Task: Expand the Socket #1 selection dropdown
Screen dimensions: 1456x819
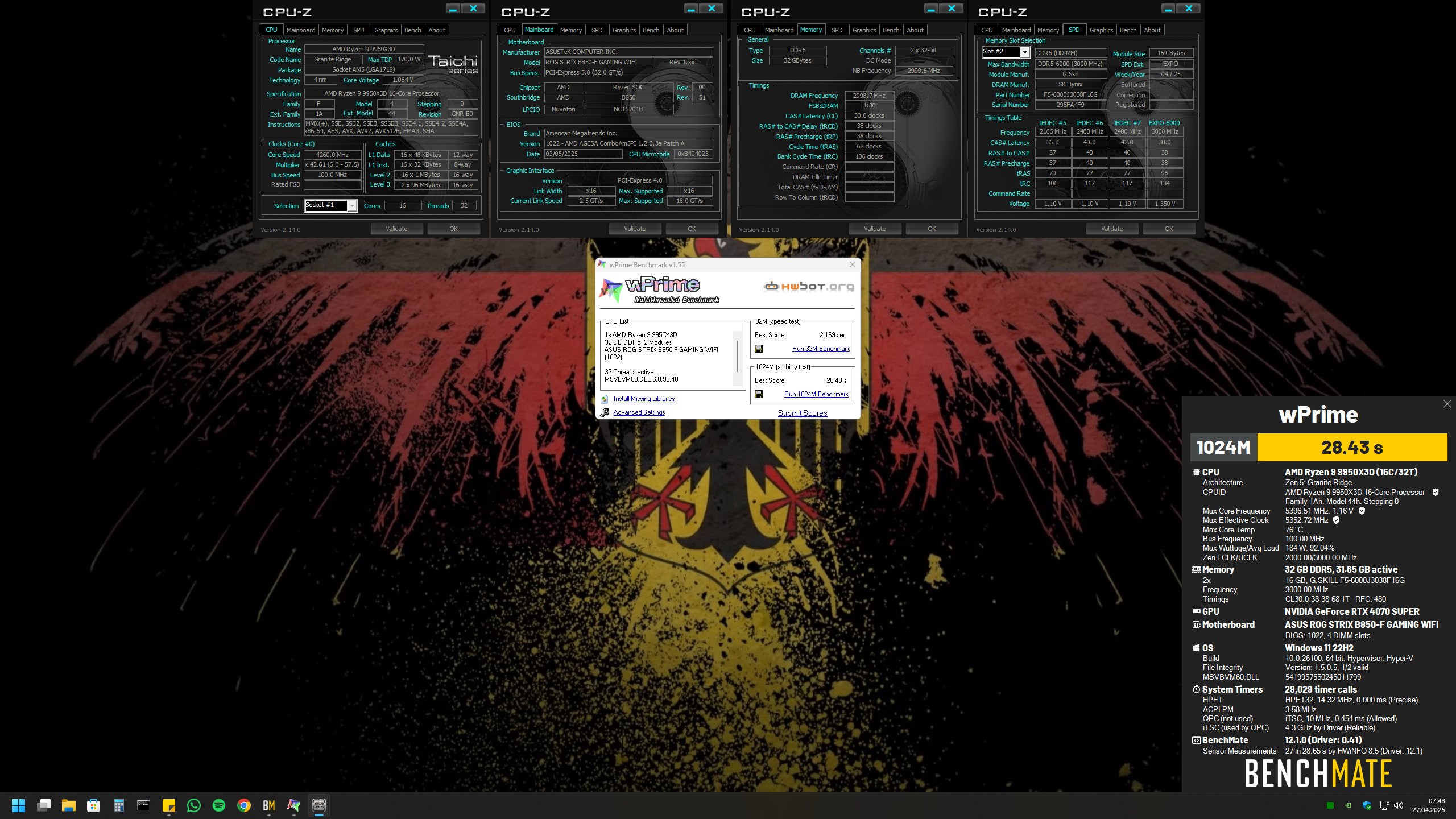Action: point(352,206)
